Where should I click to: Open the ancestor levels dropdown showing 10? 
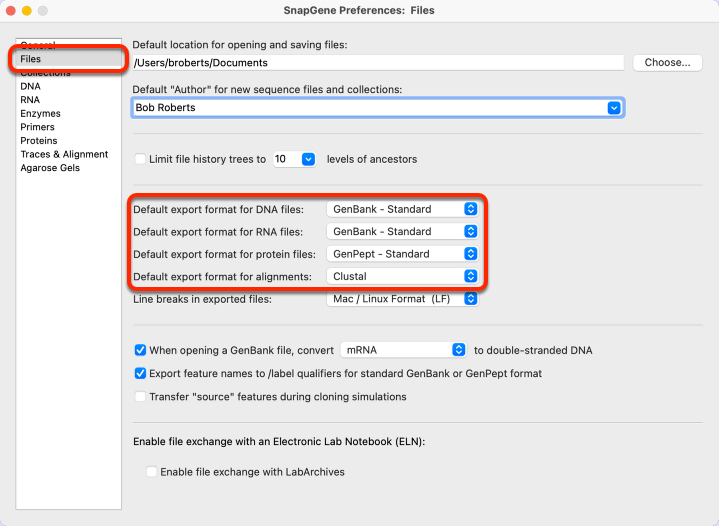coord(294,159)
